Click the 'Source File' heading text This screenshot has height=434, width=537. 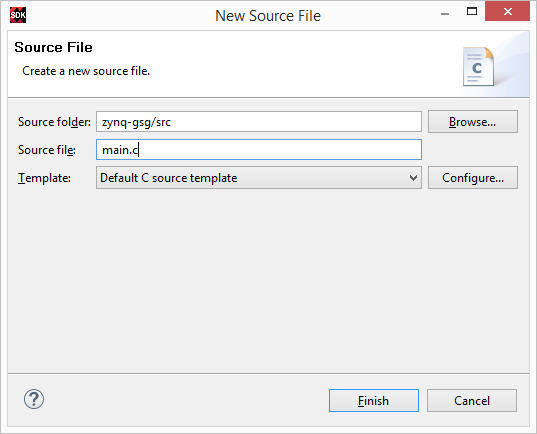coord(53,47)
